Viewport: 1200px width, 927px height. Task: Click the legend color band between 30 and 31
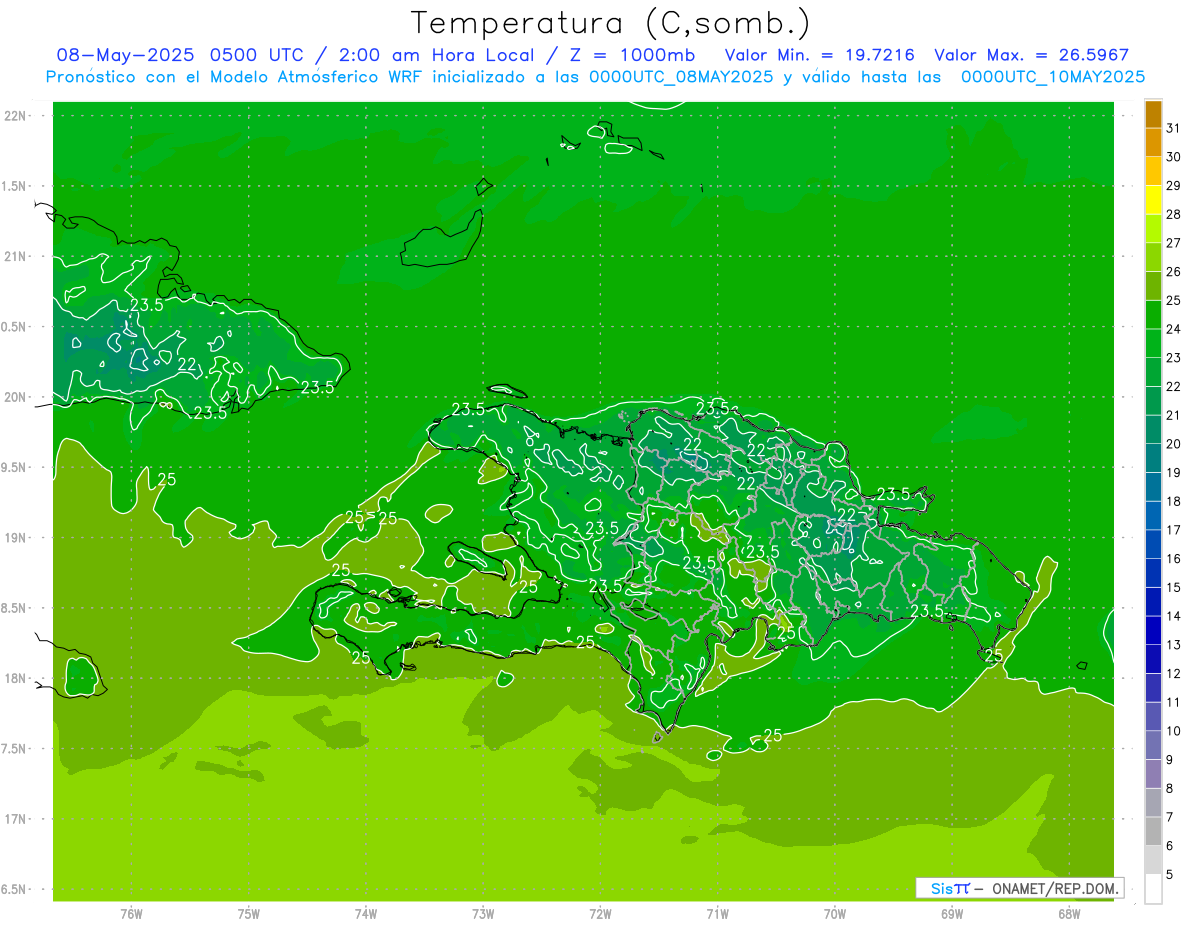click(1153, 142)
